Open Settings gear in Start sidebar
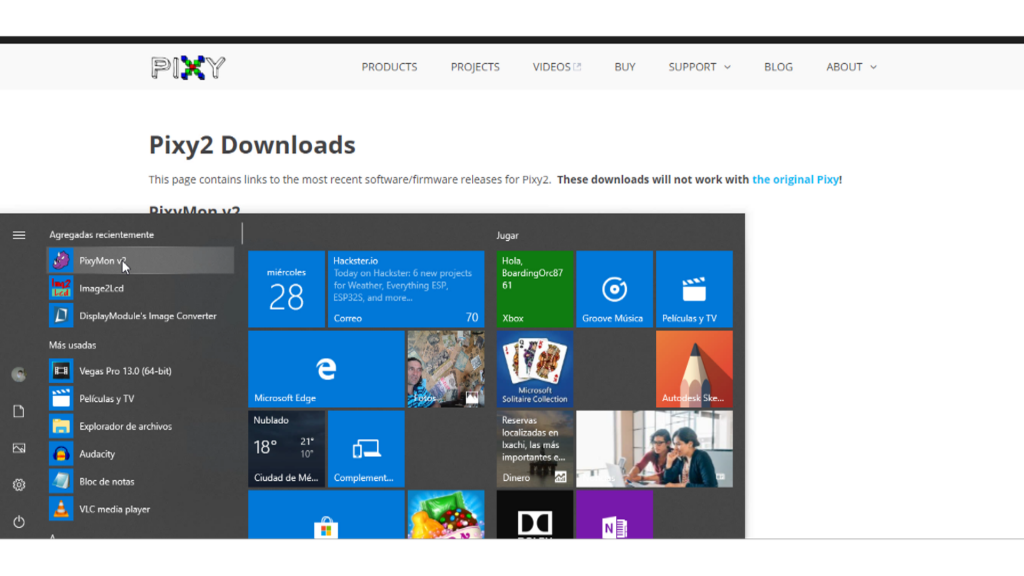Screen dimensions: 1024x576 tap(19, 485)
